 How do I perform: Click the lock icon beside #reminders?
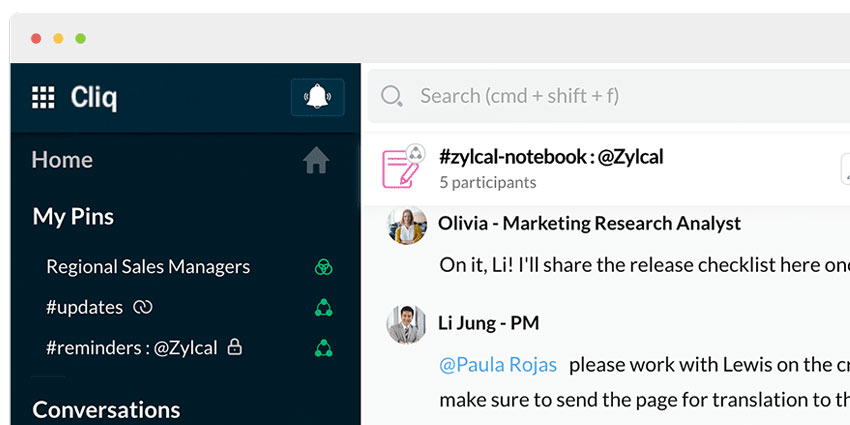(235, 347)
